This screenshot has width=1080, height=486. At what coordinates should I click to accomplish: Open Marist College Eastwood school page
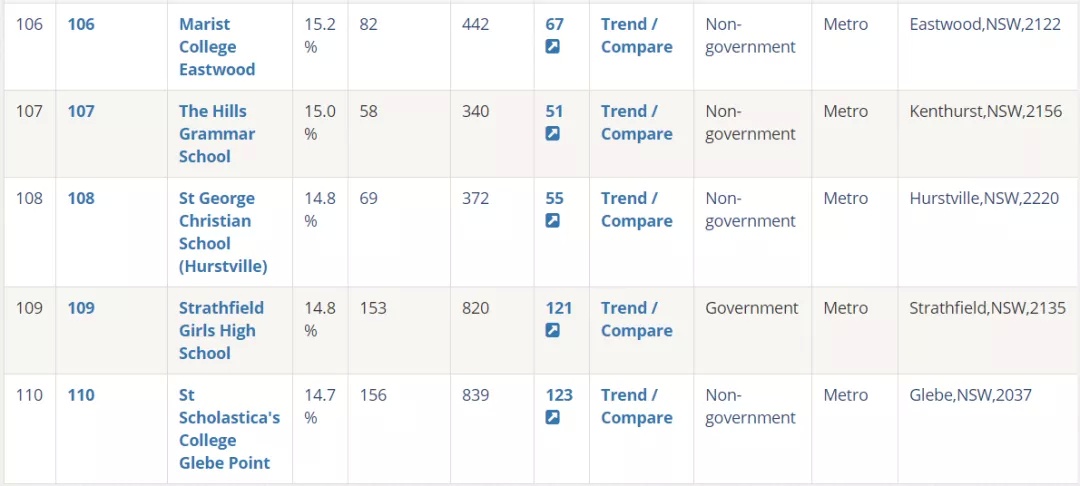click(217, 47)
